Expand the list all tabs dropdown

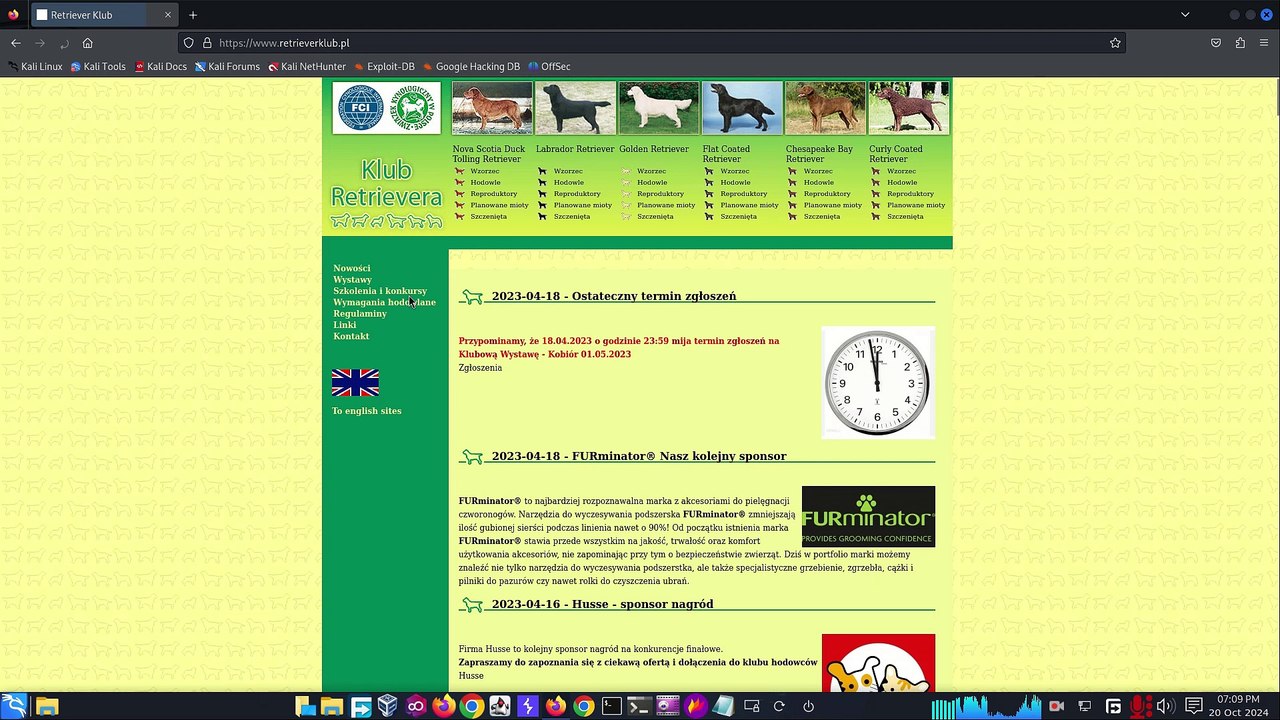pos(1185,15)
